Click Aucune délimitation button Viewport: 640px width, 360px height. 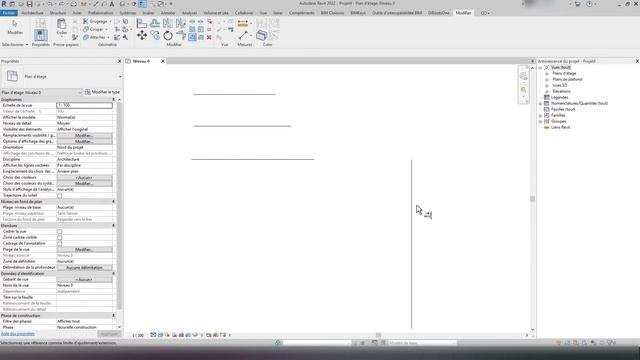(84, 268)
